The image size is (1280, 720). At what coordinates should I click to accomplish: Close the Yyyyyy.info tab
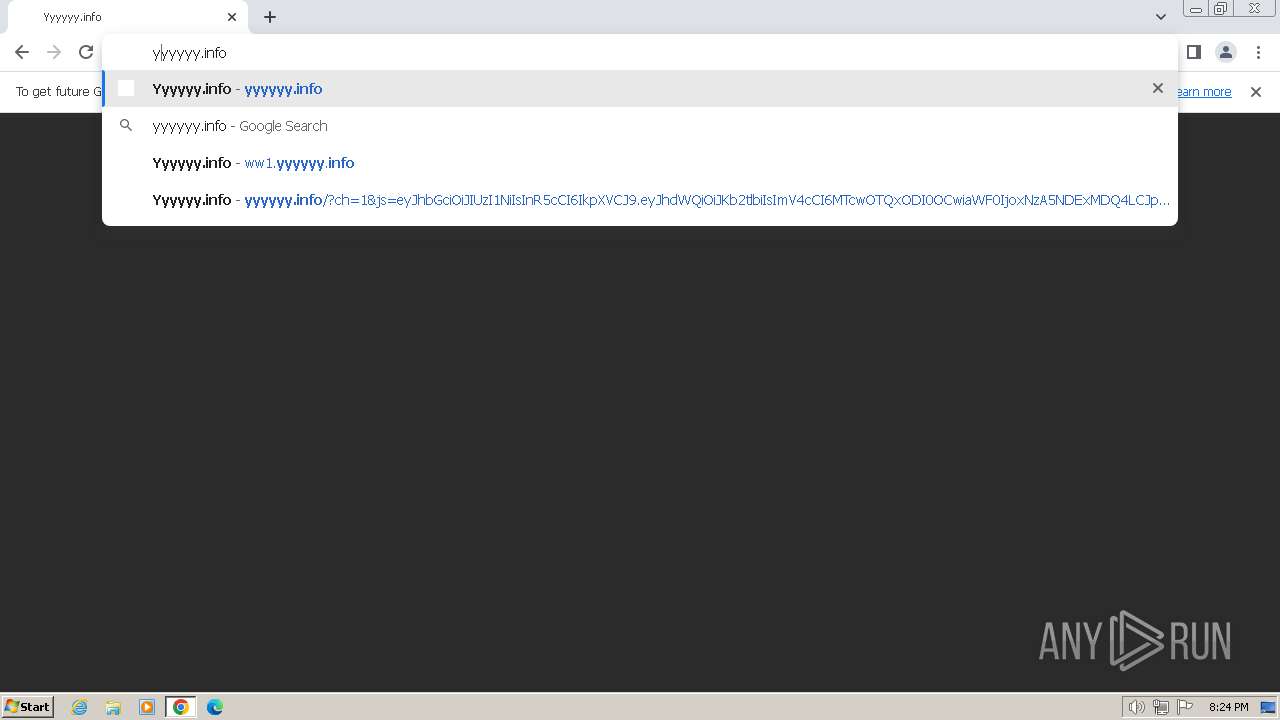click(232, 17)
